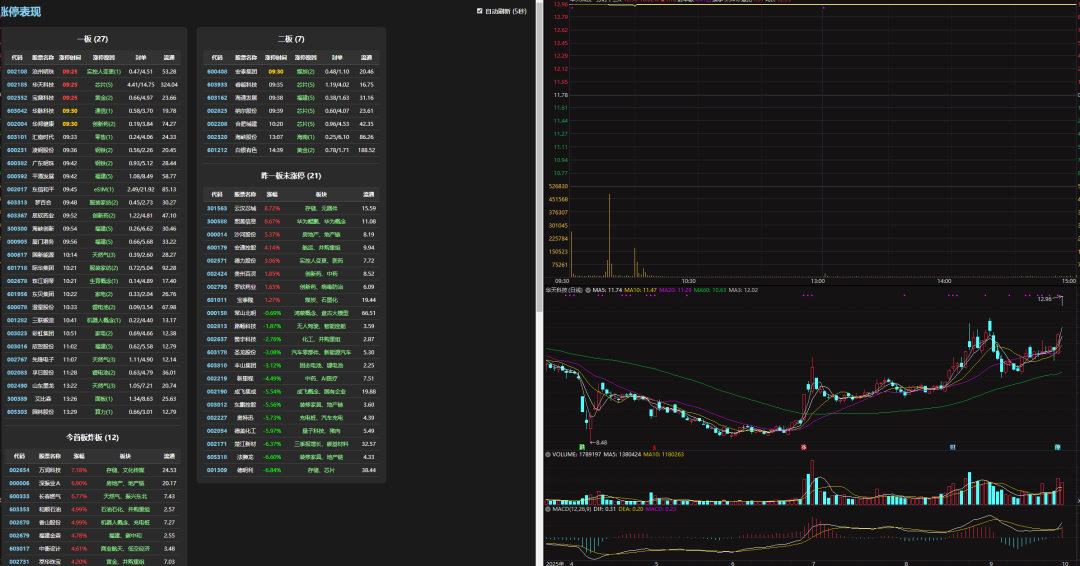Click the 涨停表现 page title
The width and height of the screenshot is (1080, 566).
coord(21,12)
